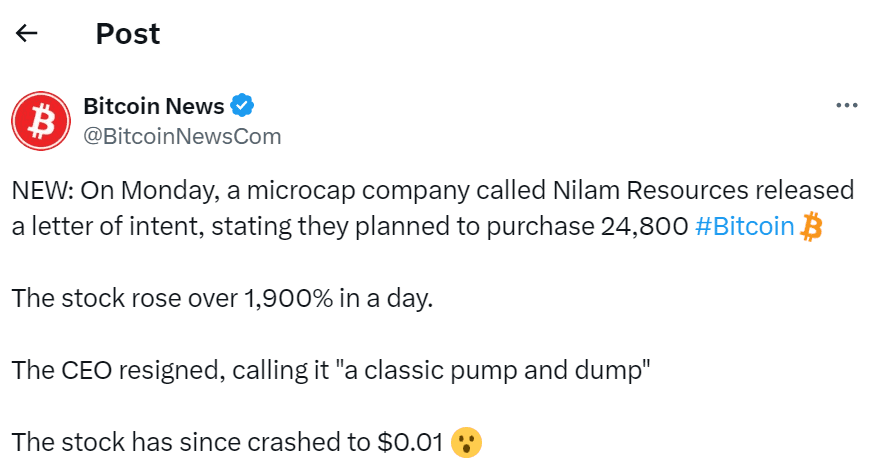The height and width of the screenshot is (474, 883).
Task: Click the Bitcoin News display name
Action: point(154,105)
